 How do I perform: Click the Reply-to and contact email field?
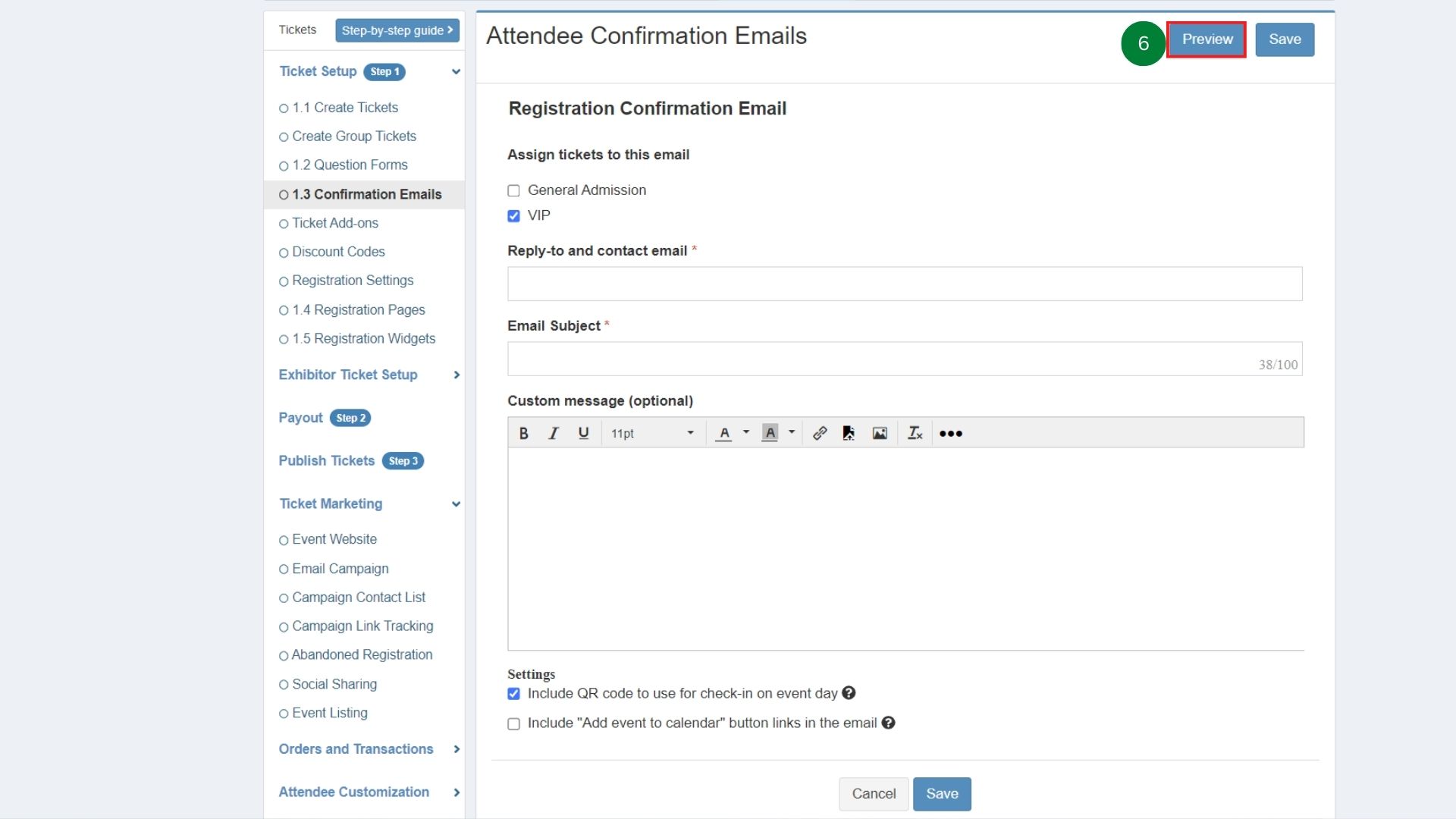pyautogui.click(x=904, y=284)
